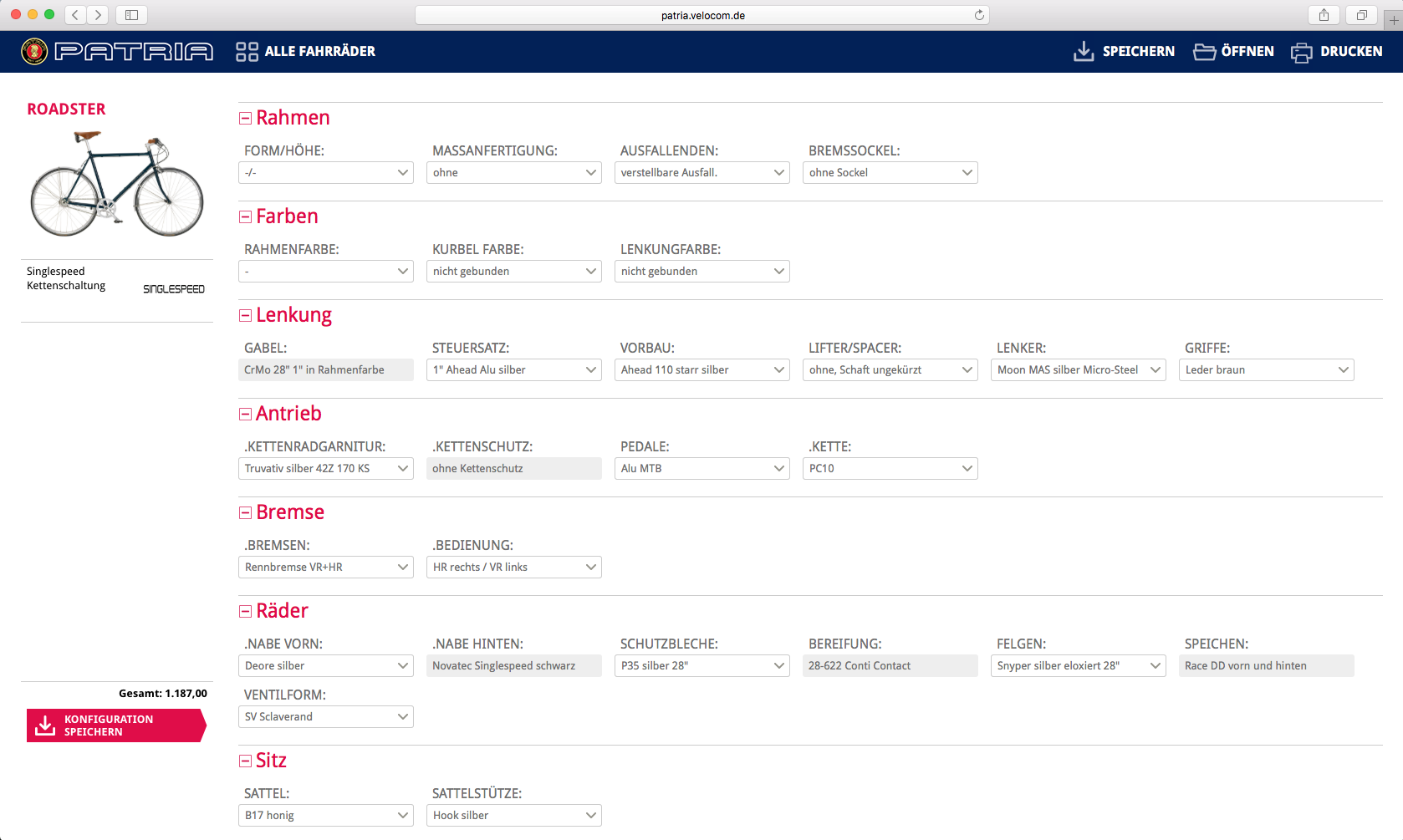Open the Bremssockel dropdown
Screen dimensions: 1403x840
tap(890, 173)
